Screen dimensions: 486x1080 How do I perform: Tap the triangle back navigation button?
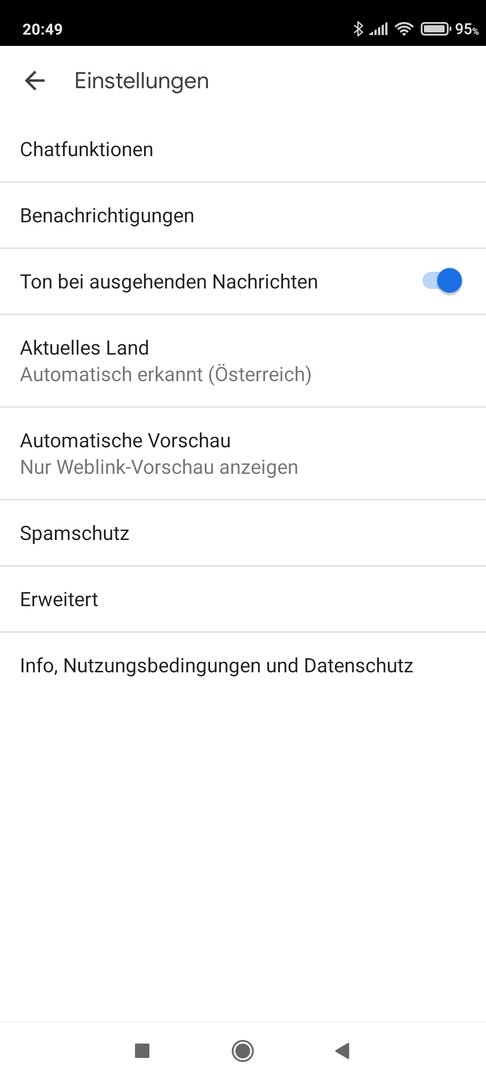pos(342,1050)
